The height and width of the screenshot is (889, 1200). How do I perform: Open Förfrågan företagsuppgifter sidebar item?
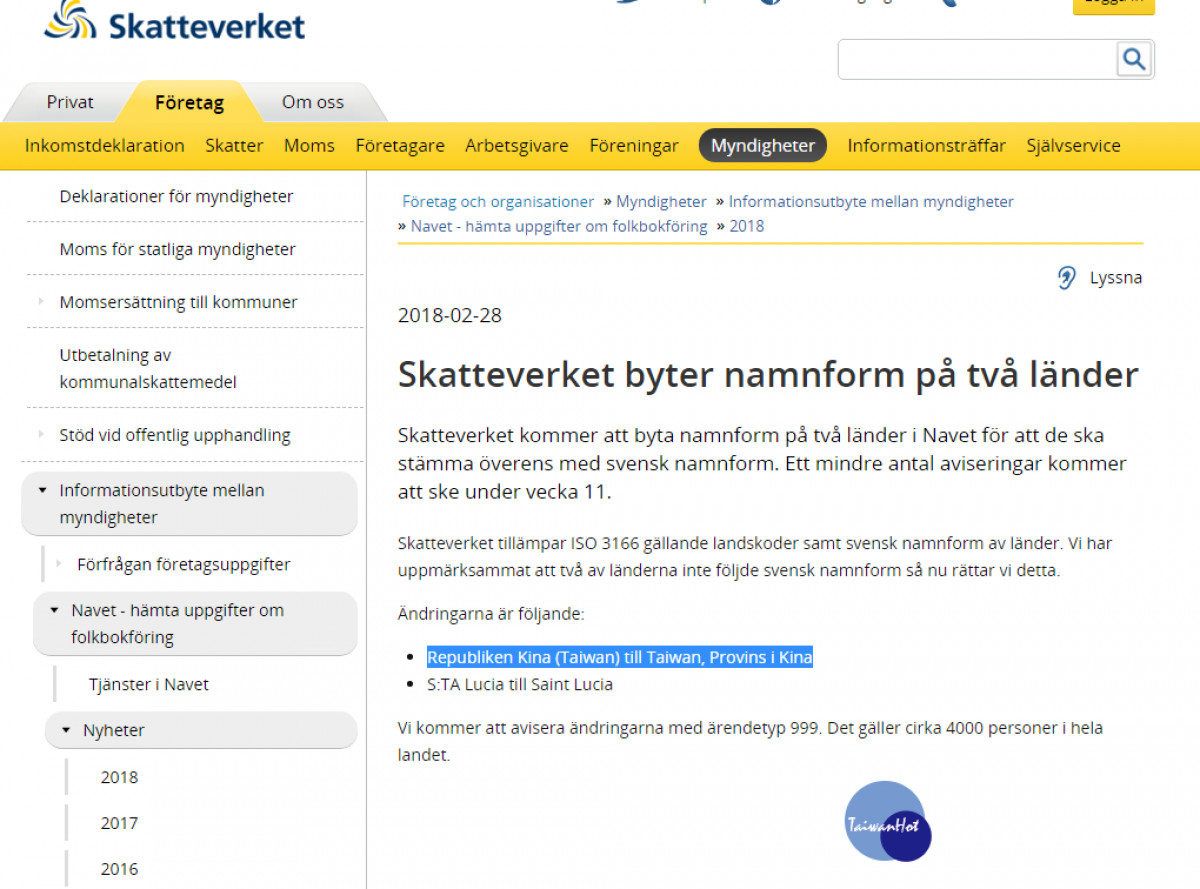[184, 565]
